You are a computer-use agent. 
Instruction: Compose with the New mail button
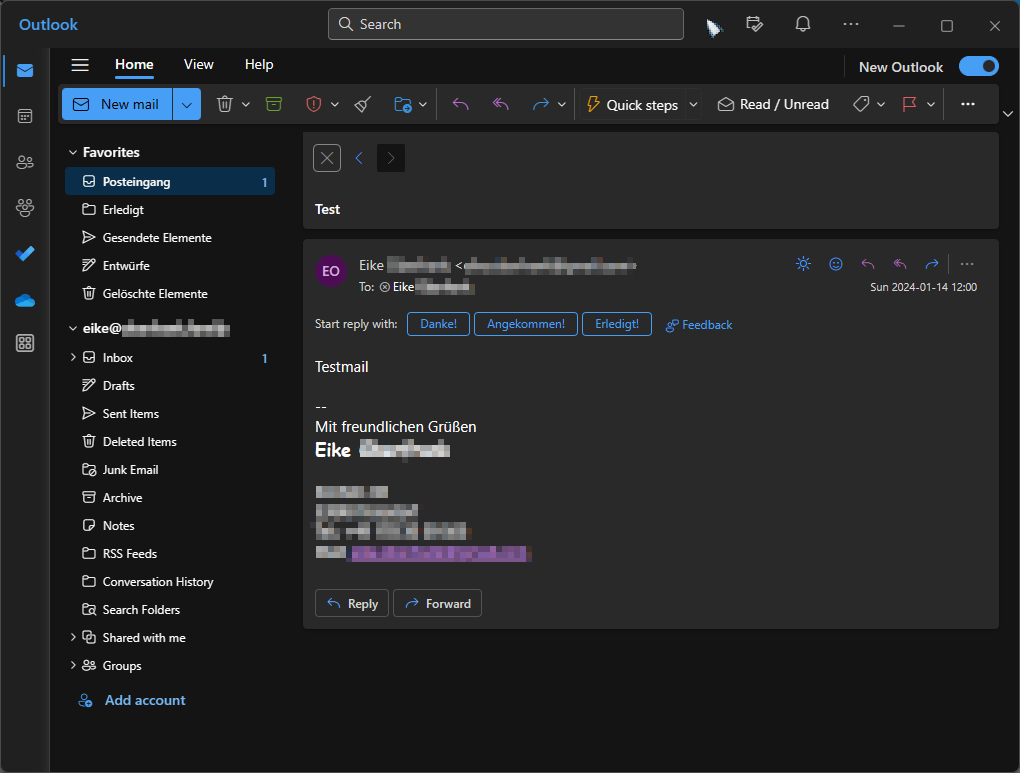tap(117, 105)
